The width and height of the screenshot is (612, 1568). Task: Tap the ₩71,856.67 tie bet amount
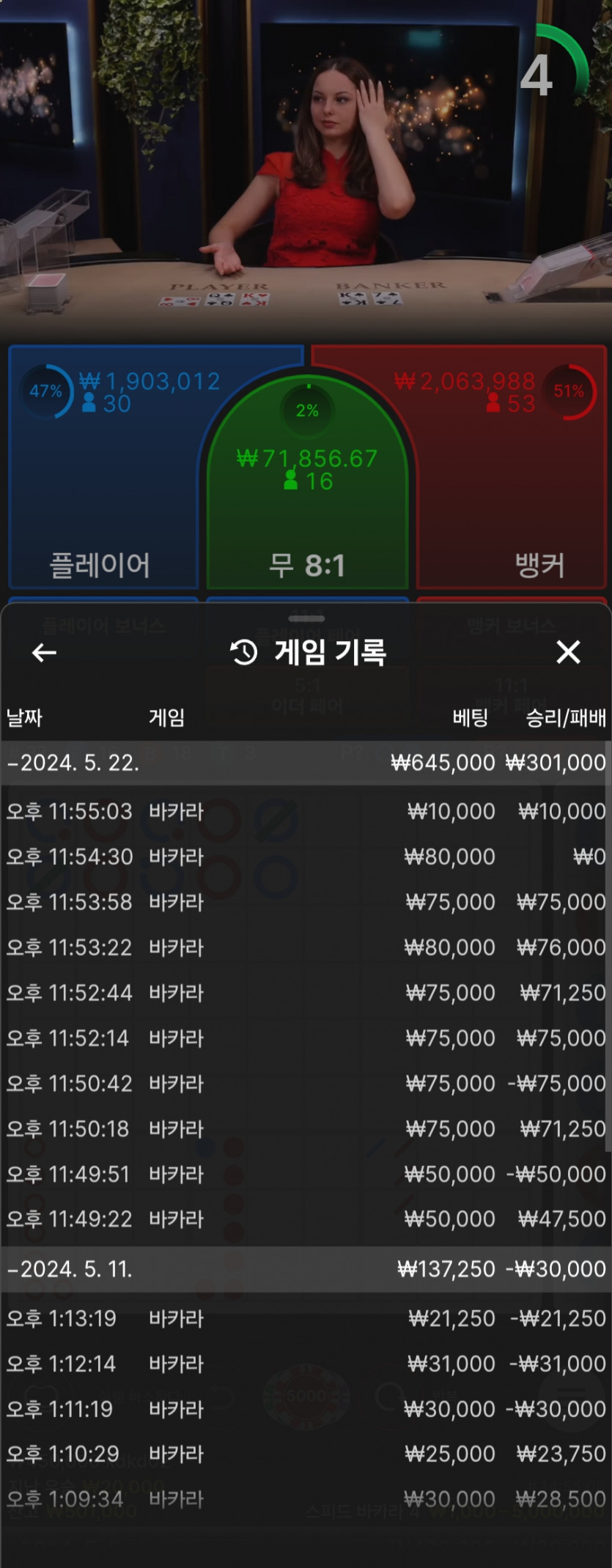pos(307,459)
